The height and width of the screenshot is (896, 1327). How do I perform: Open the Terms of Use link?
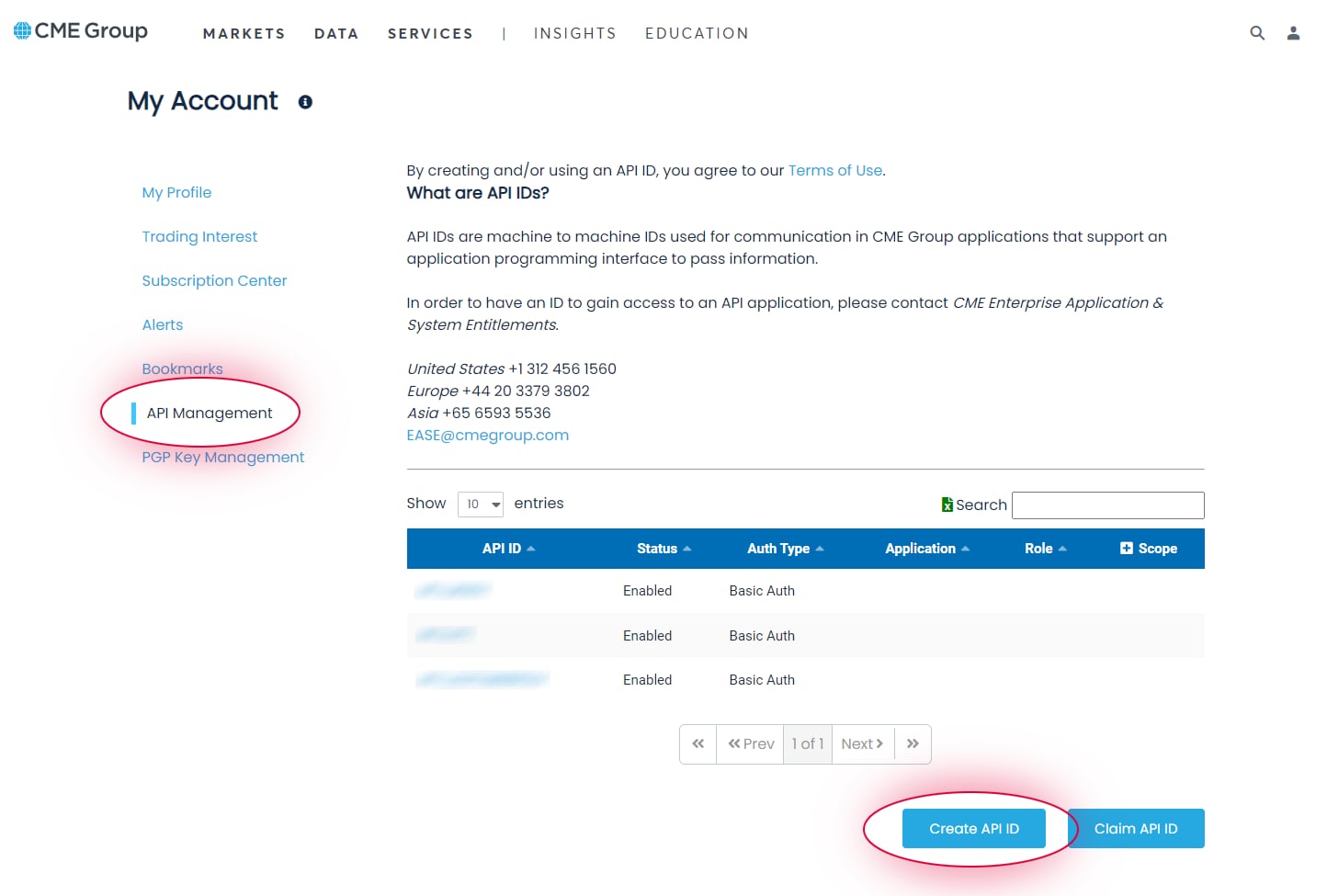pyautogui.click(x=834, y=170)
